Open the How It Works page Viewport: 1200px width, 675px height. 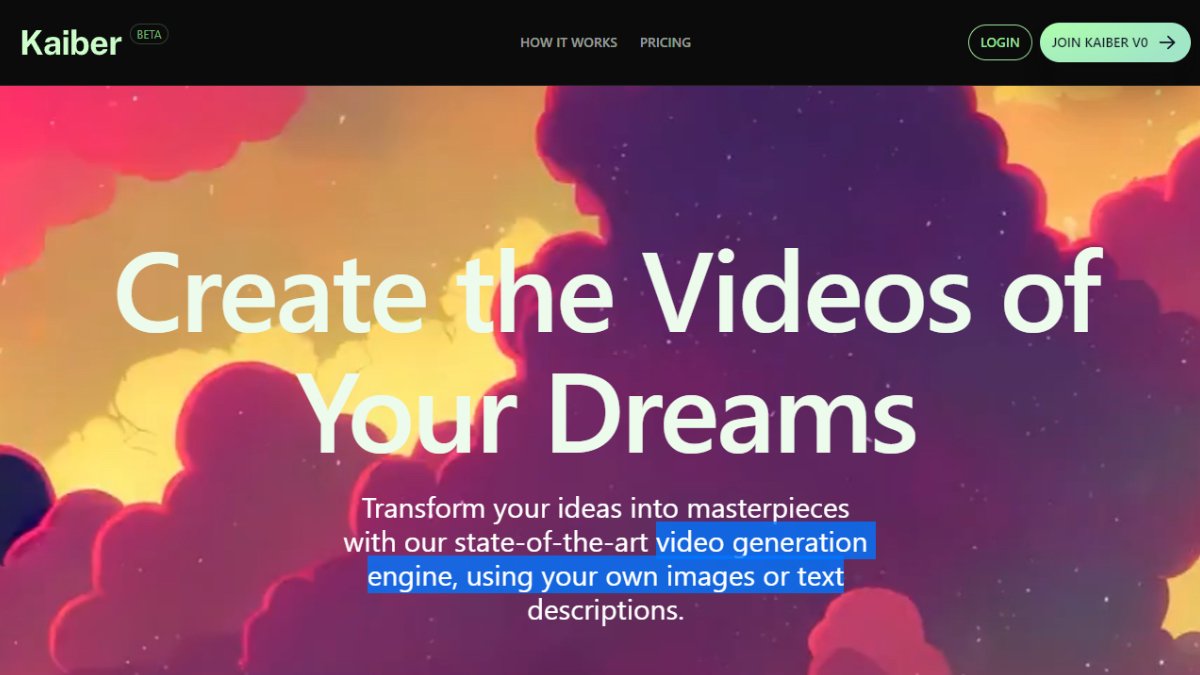[x=568, y=43]
